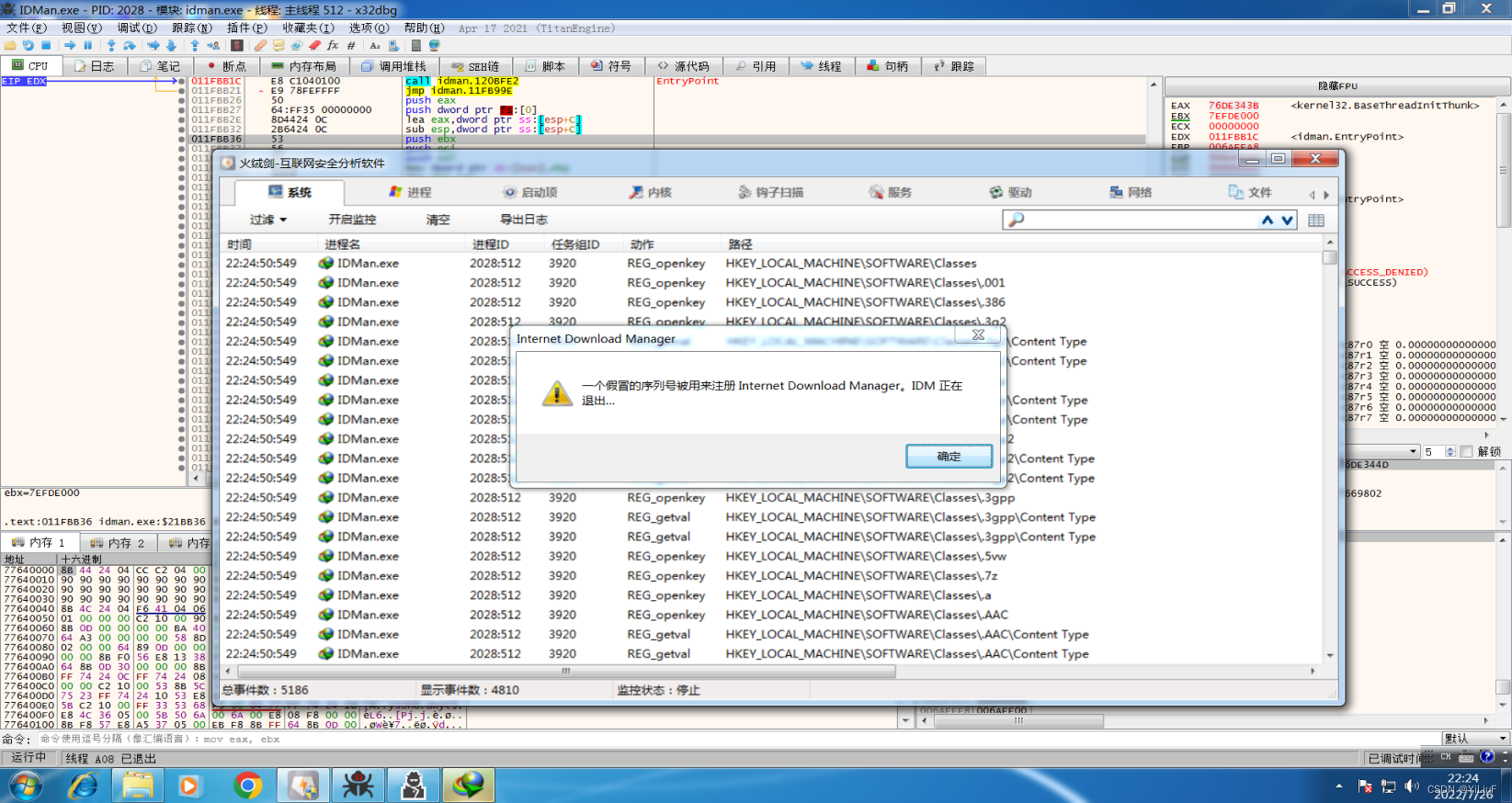The height and width of the screenshot is (803, 1512).
Task: Click the 开启监控 button
Action: [353, 220]
